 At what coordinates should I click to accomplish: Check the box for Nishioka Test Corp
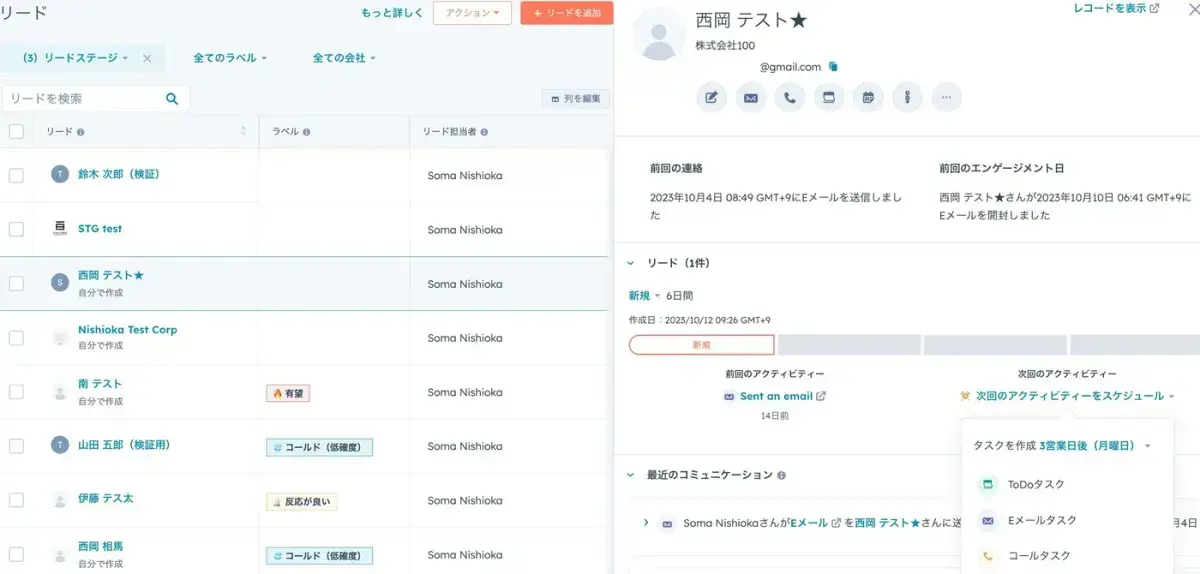[16, 337]
